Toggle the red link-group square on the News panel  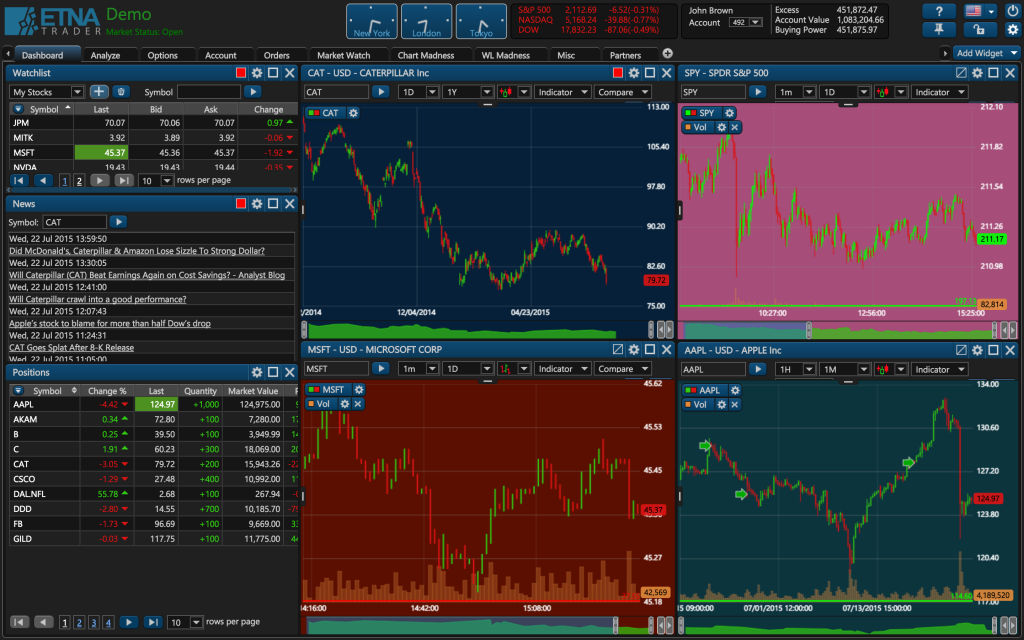coord(241,204)
